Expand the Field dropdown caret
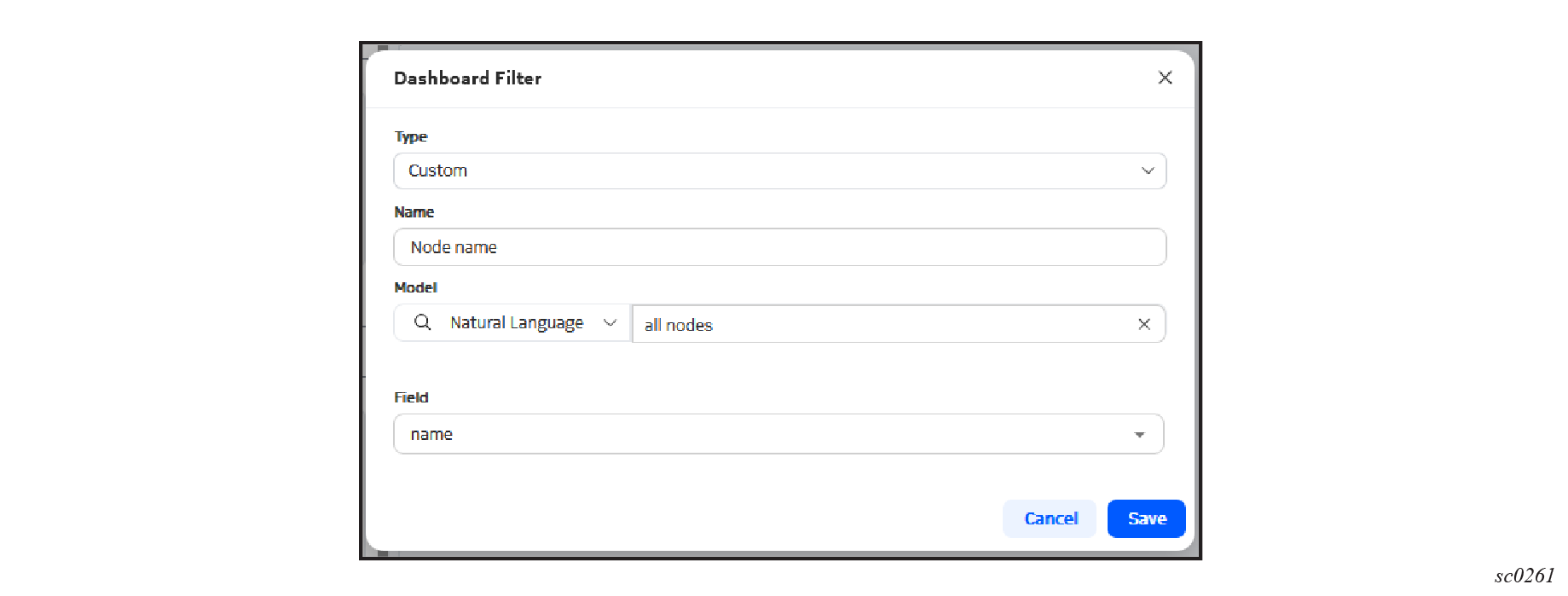 (1139, 435)
